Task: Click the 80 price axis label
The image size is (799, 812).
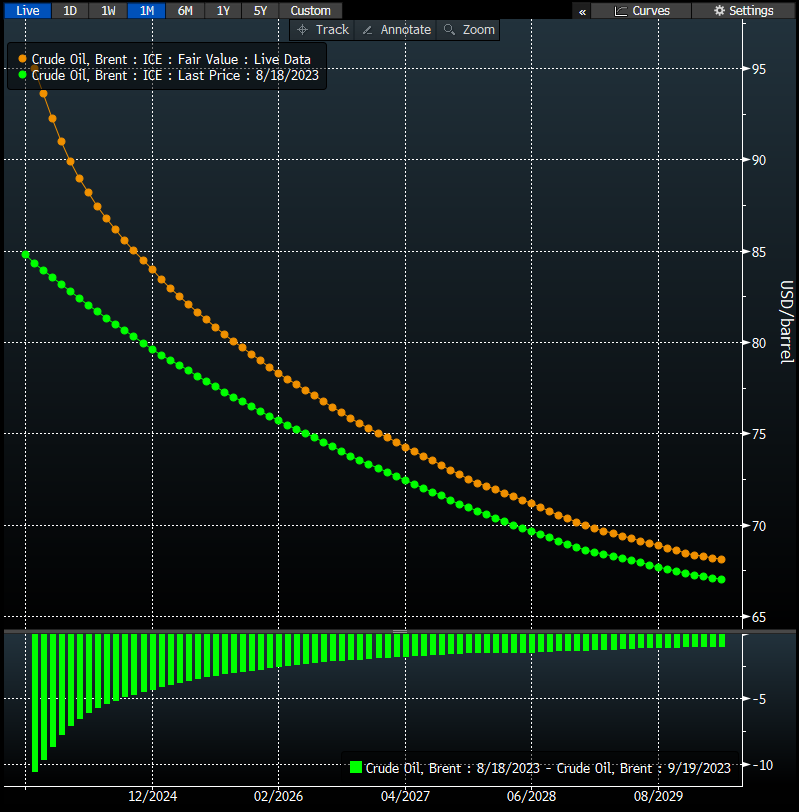Action: click(759, 343)
